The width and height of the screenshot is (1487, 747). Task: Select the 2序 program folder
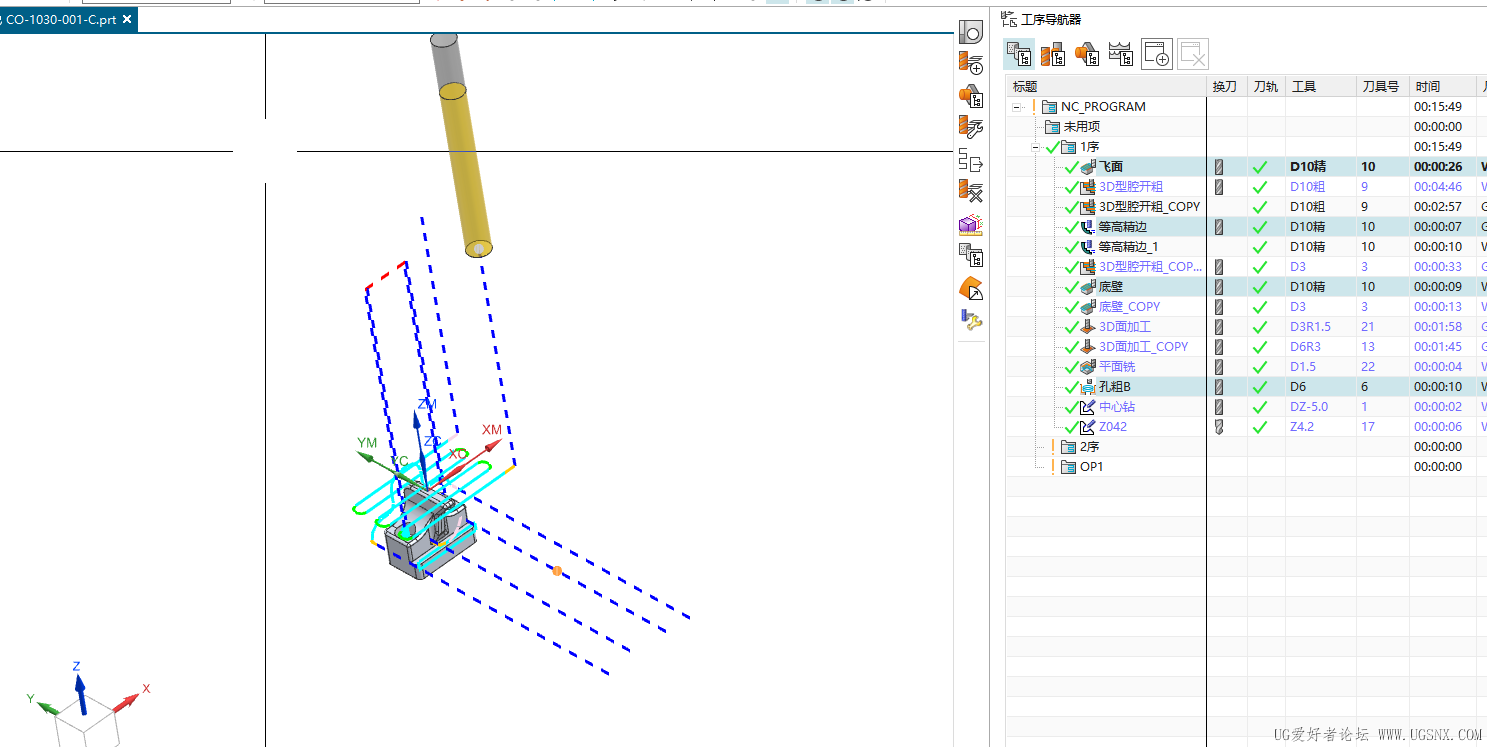1089,447
